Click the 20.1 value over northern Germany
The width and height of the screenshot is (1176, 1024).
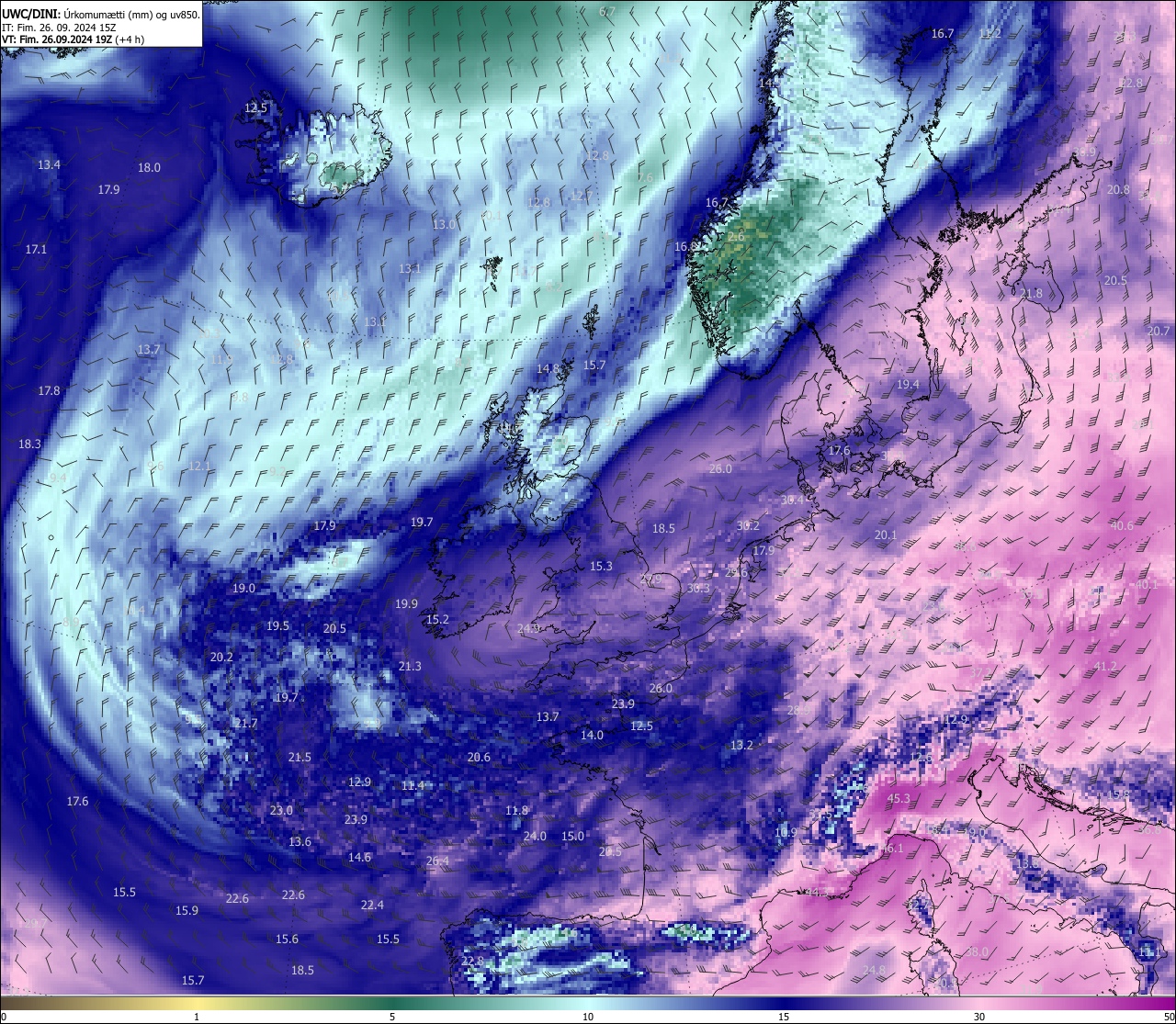pyautogui.click(x=886, y=535)
